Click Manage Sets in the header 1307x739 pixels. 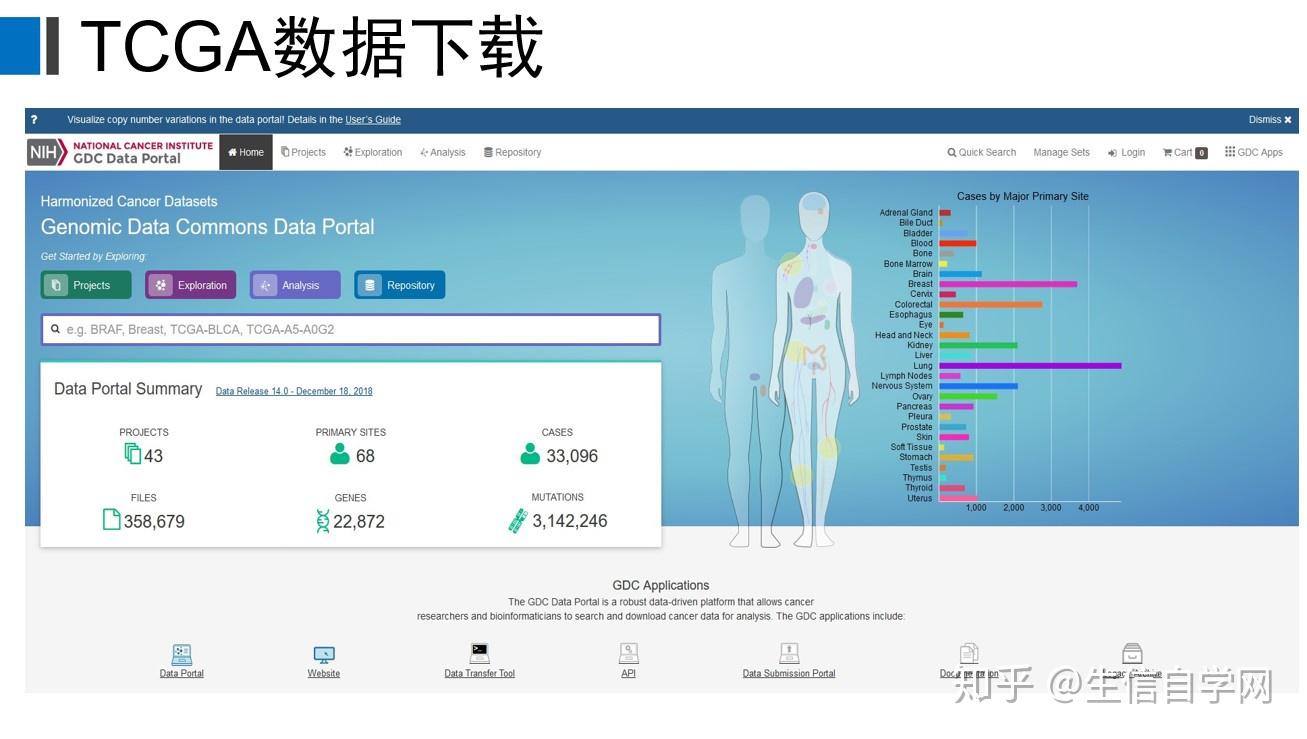pyautogui.click(x=1061, y=152)
